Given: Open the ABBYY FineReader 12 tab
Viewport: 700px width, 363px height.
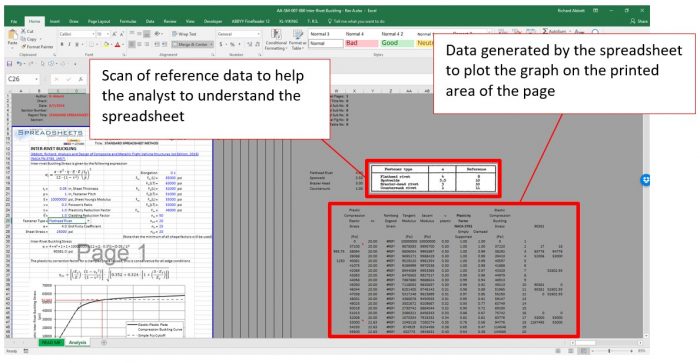Looking at the screenshot, I should 250,21.
